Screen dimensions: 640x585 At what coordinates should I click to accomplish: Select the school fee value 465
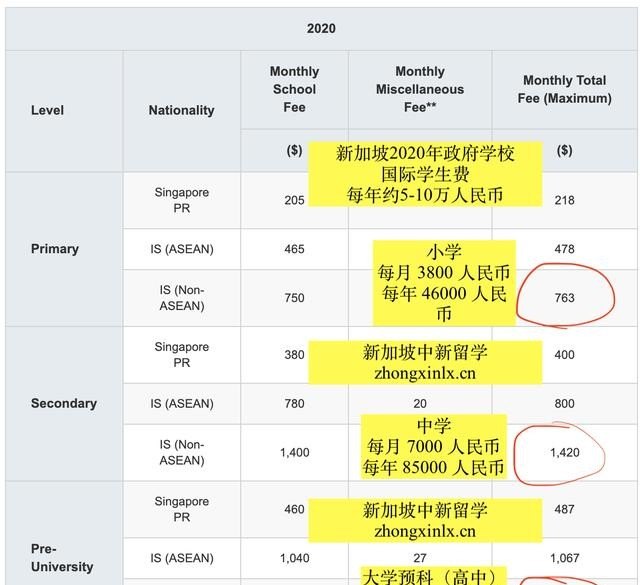[x=294, y=249]
